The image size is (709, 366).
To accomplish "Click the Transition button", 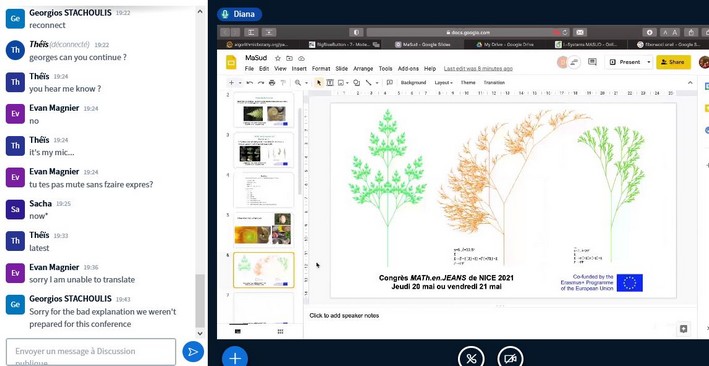I will 494,83.
